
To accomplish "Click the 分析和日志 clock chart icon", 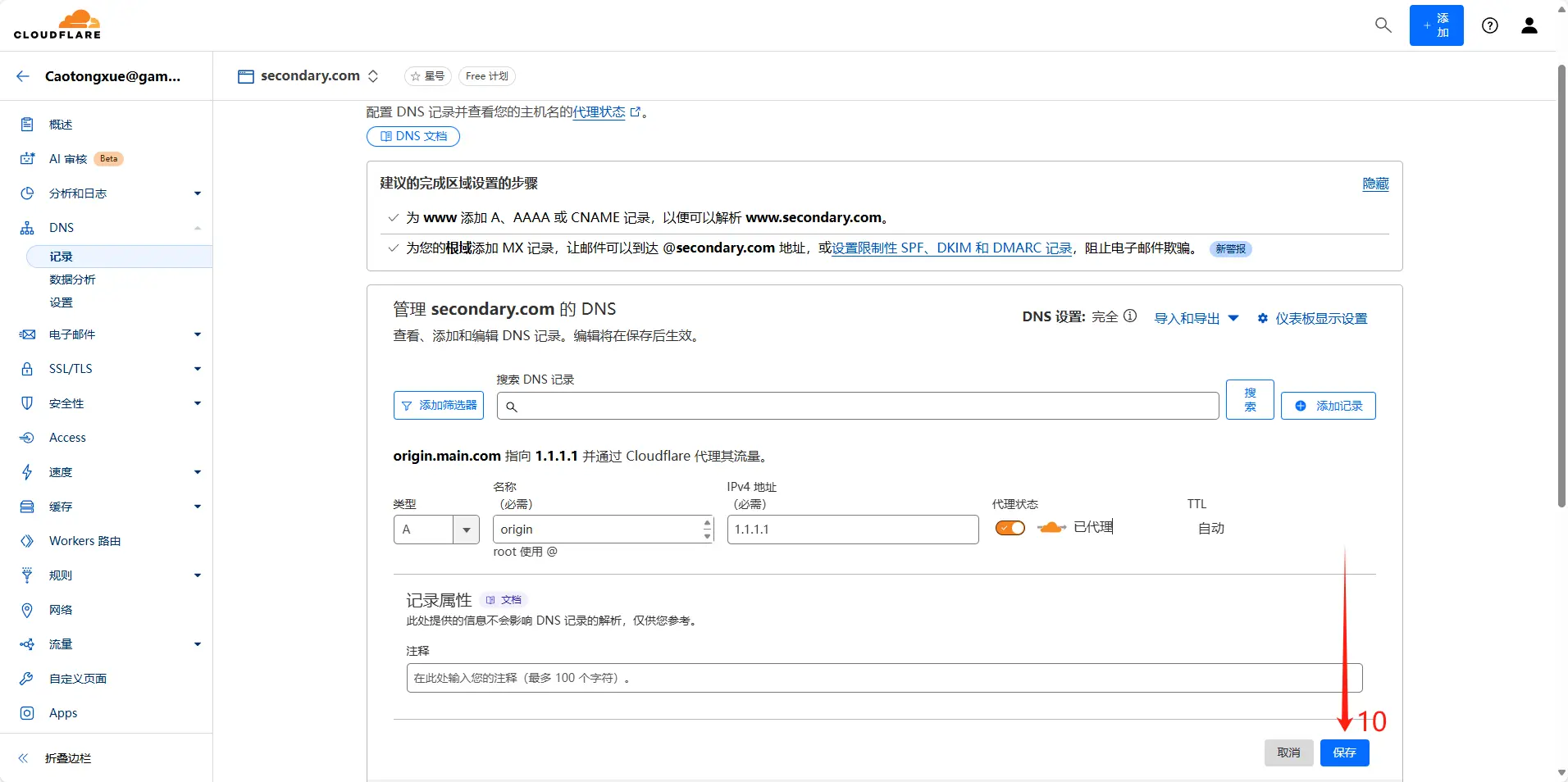I will pos(27,193).
